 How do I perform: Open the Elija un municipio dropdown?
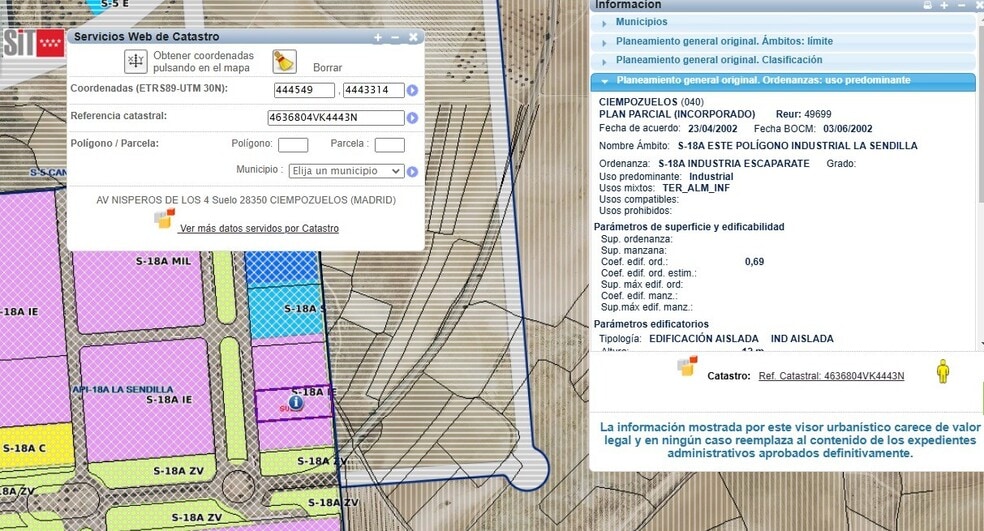pos(346,171)
